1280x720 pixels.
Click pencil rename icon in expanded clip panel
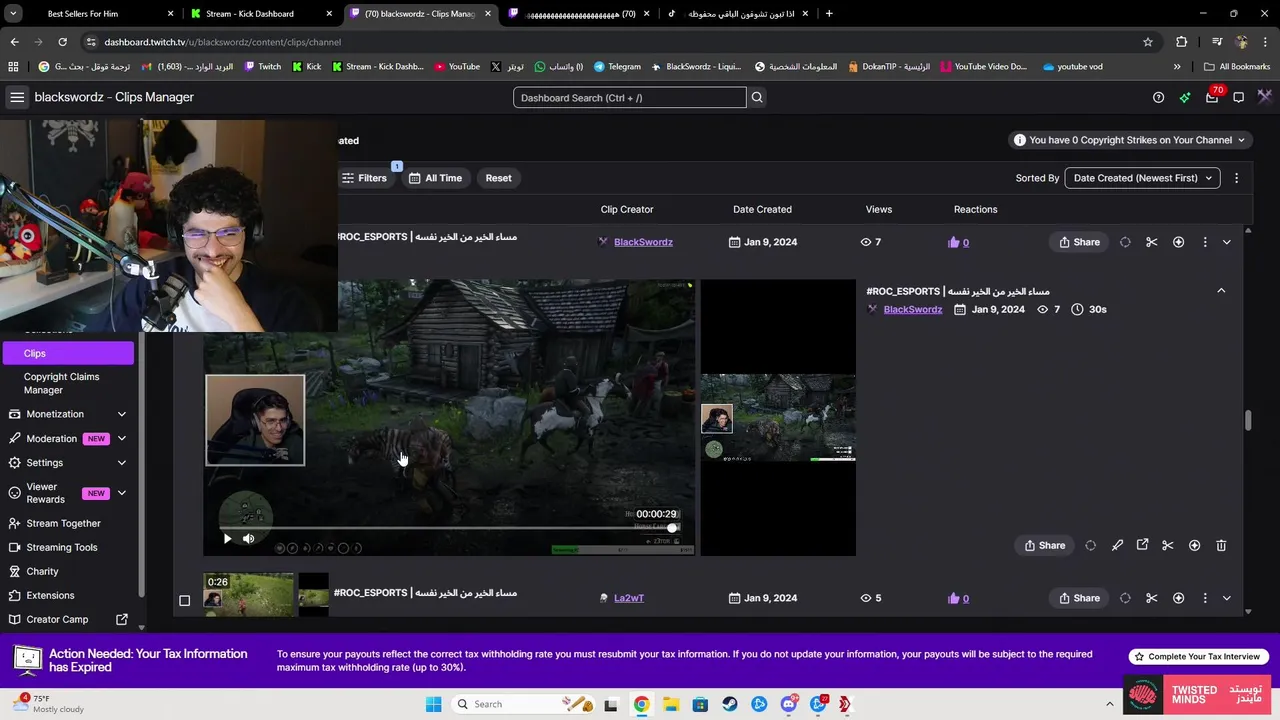coord(1117,545)
